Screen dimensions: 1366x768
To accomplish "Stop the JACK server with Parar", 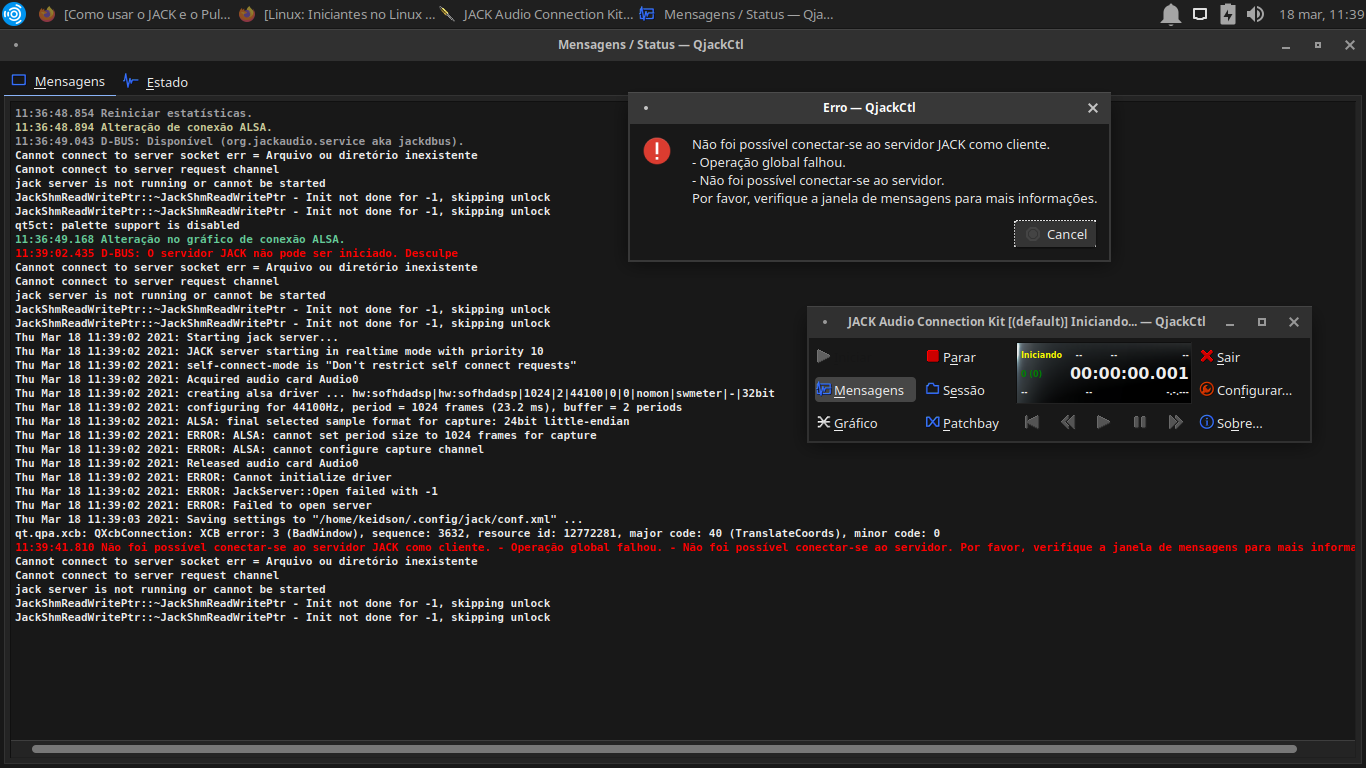I will pyautogui.click(x=951, y=357).
